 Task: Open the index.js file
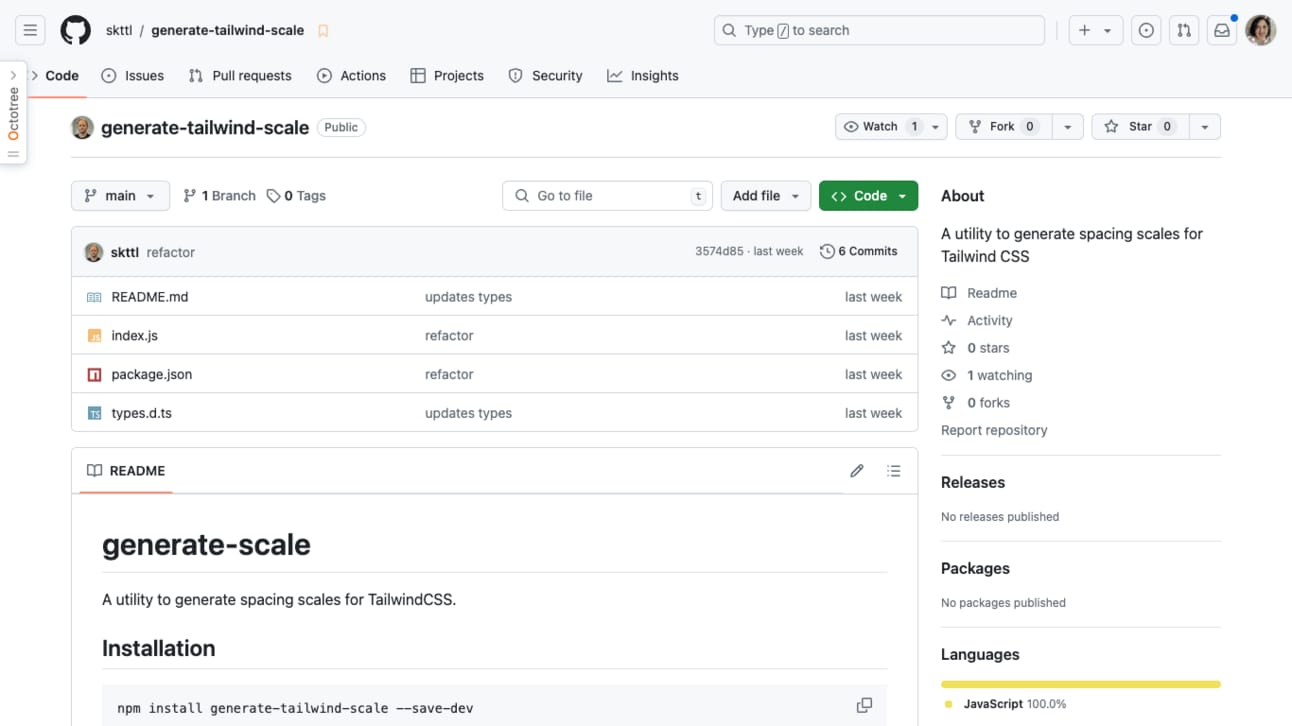pos(134,336)
